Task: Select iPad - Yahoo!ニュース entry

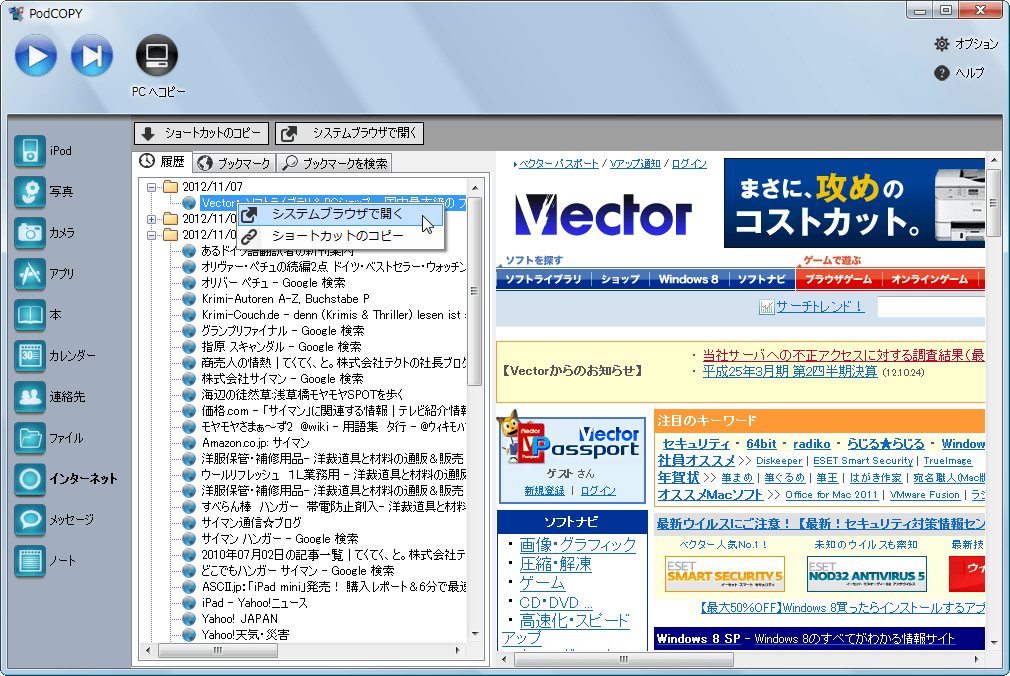Action: [x=254, y=603]
